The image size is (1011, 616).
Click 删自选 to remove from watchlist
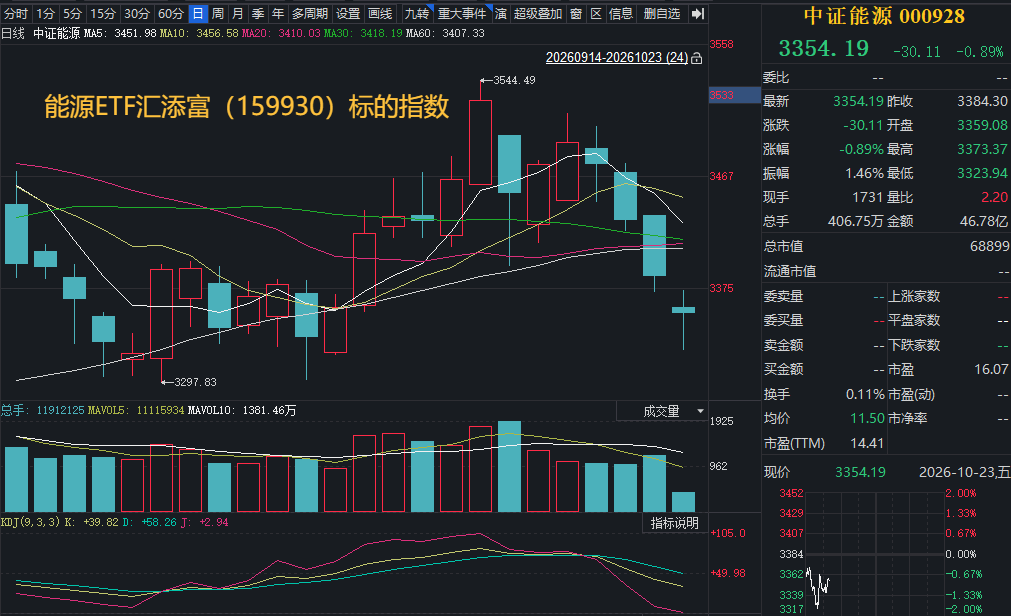662,14
